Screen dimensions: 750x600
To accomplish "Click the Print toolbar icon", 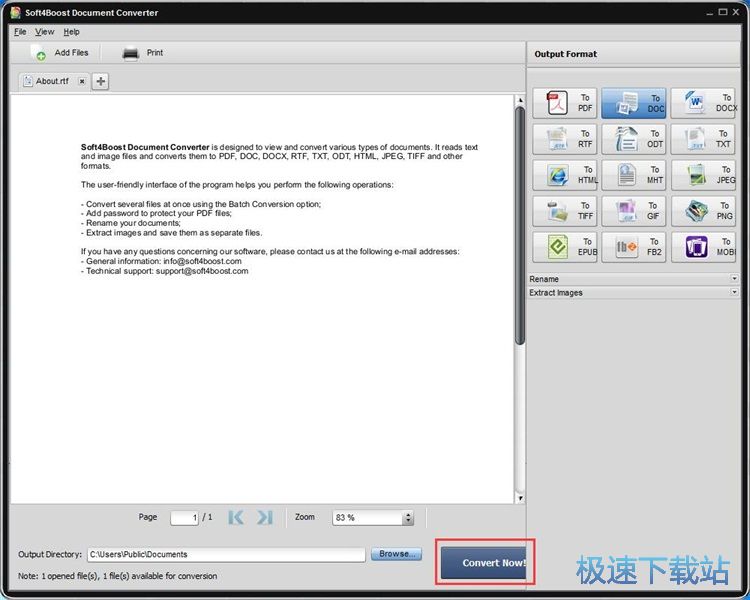I will 130,53.
